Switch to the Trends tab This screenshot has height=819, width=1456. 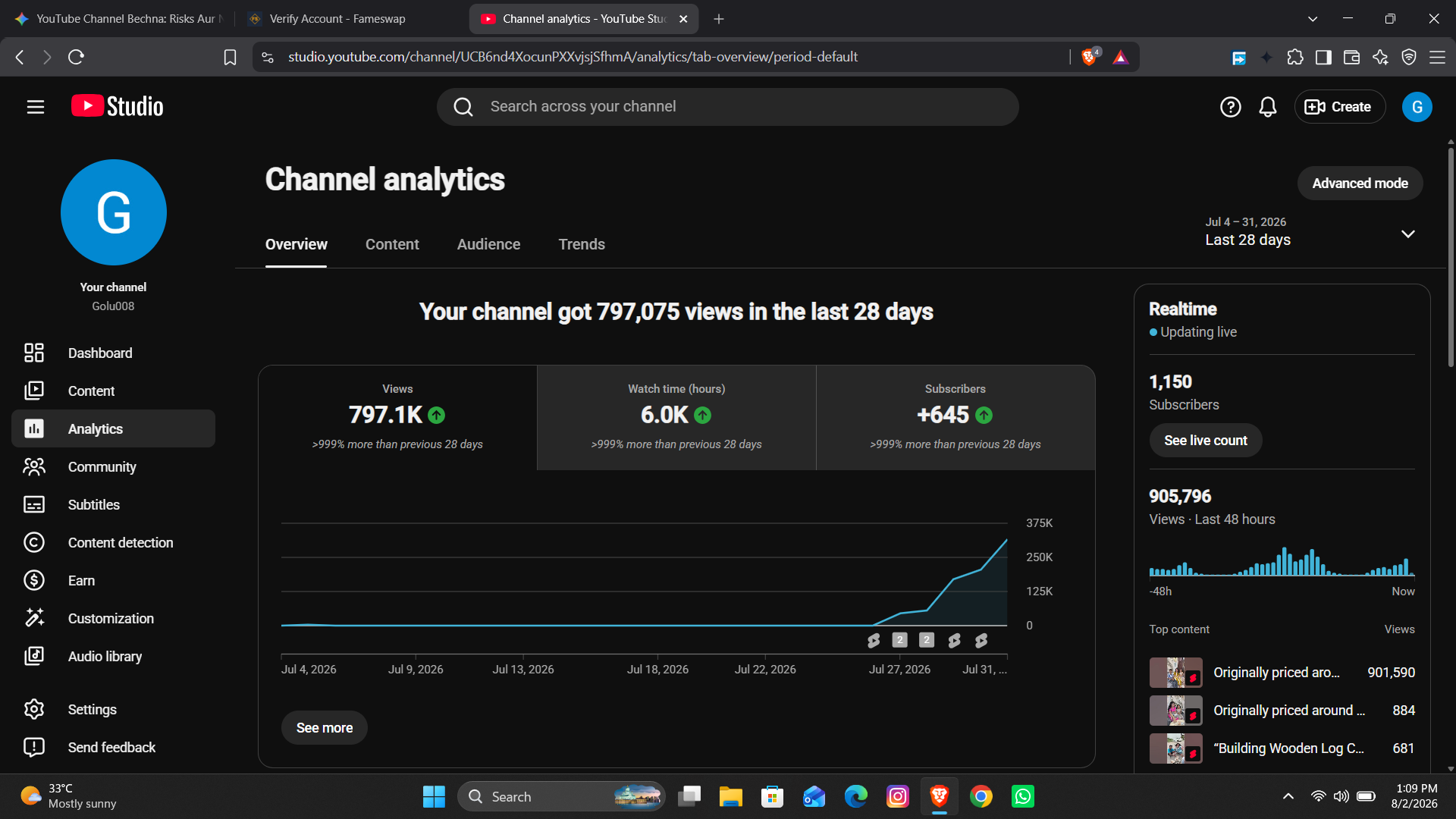pos(582,244)
